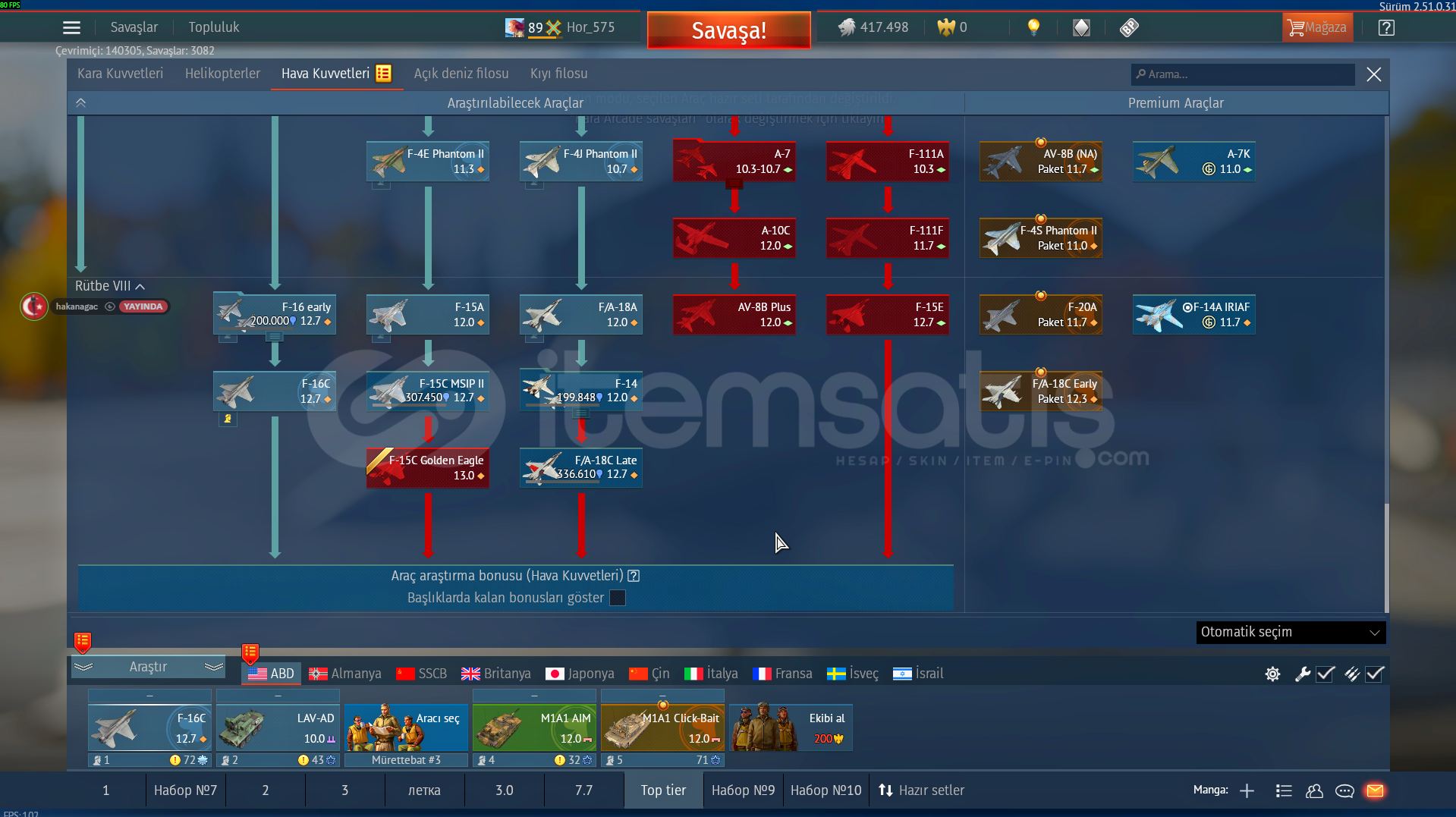The width and height of the screenshot is (1456, 817).
Task: Click Ekibi al to recruit crew
Action: (x=791, y=727)
